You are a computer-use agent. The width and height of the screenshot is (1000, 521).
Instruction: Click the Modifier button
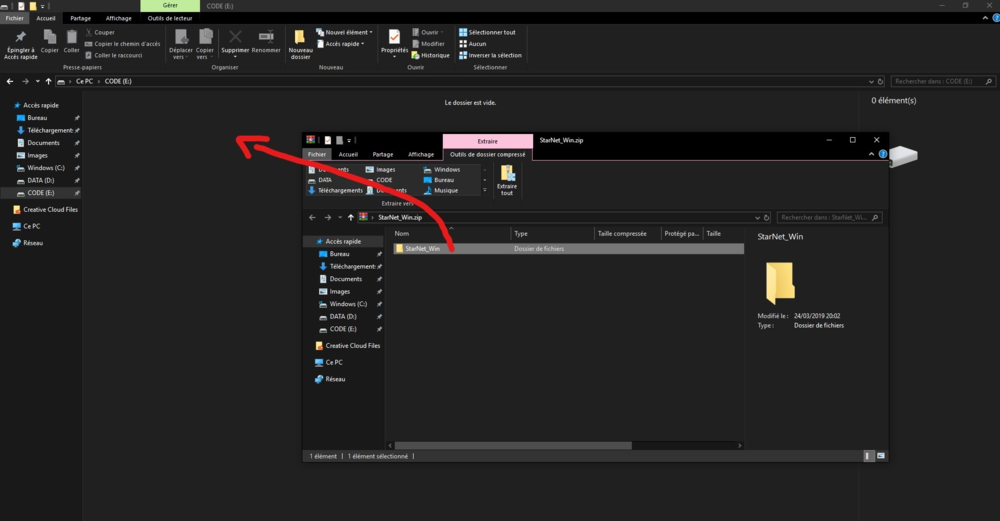[429, 44]
